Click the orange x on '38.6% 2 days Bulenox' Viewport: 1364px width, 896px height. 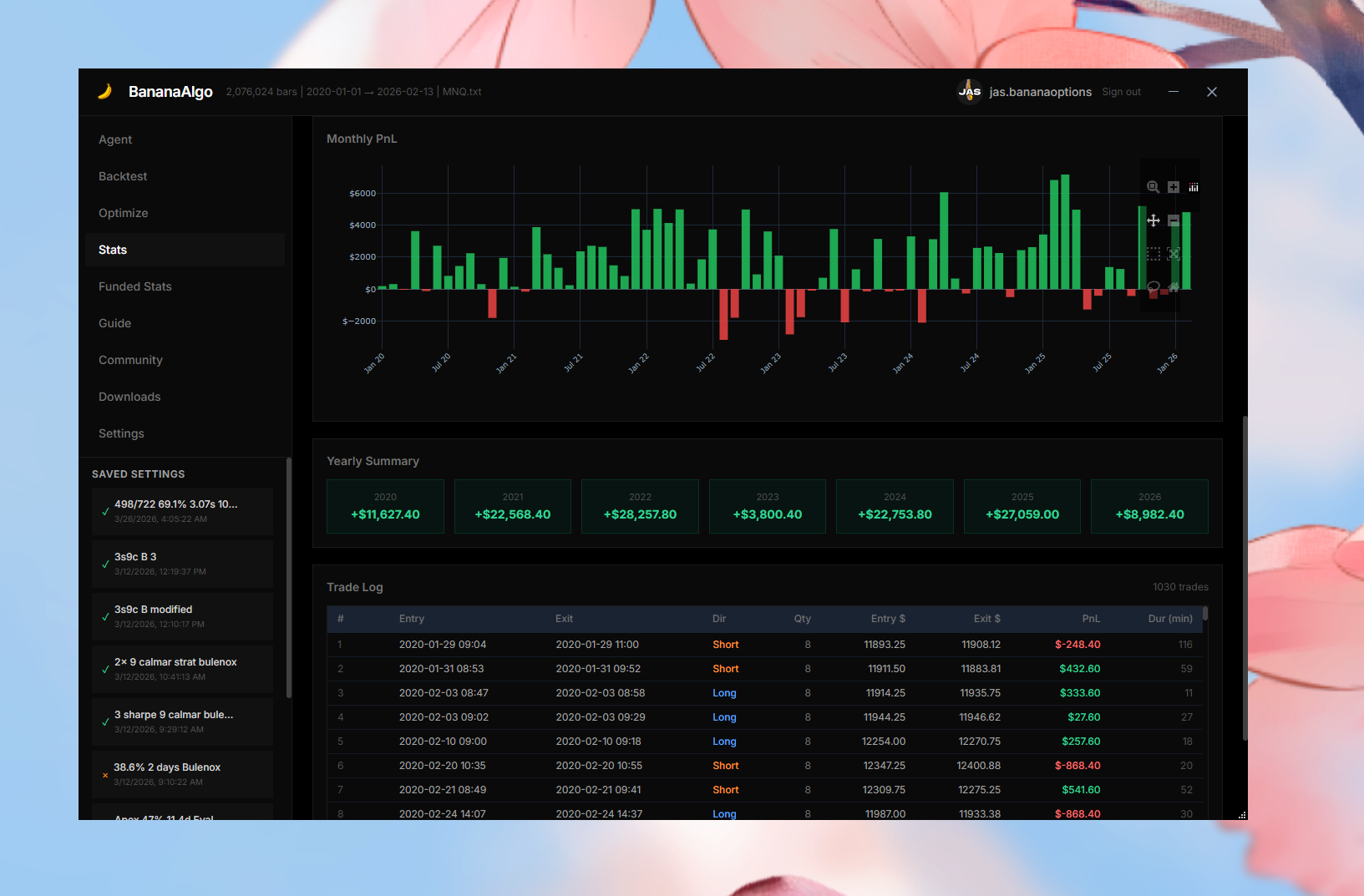(x=105, y=775)
